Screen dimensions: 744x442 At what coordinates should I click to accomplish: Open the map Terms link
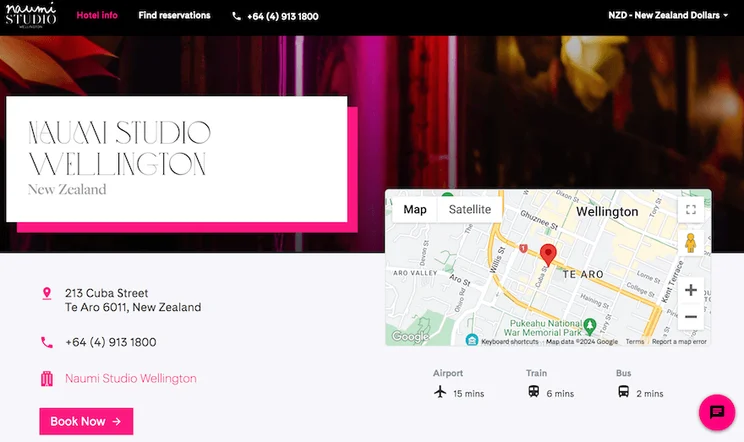click(x=634, y=341)
